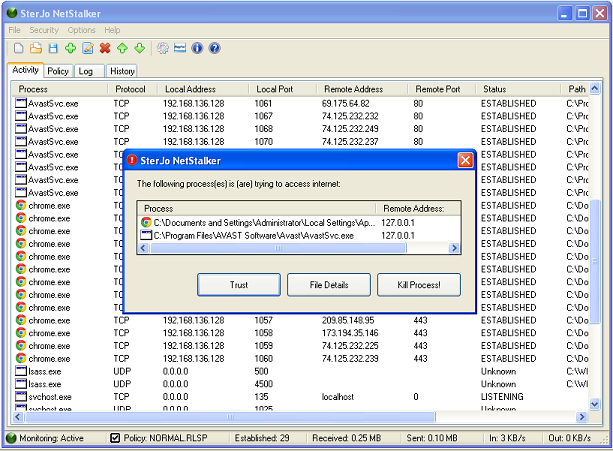Viewport: 613px width, 451px height.
Task: Select lsass.exe row with UDP port 500
Action: [301, 371]
